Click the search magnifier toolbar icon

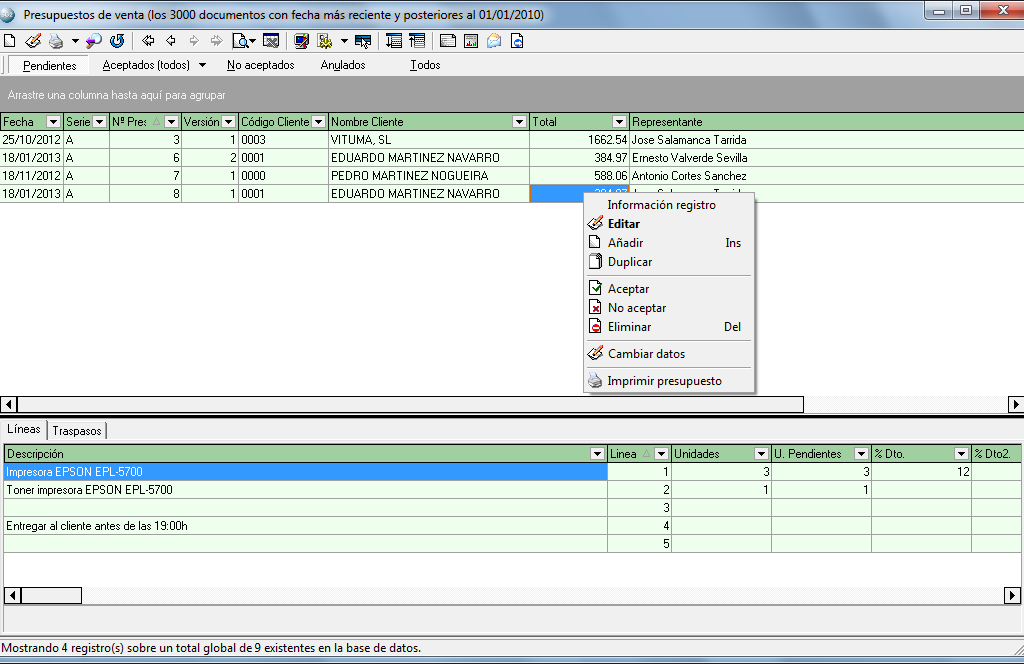pos(93,41)
